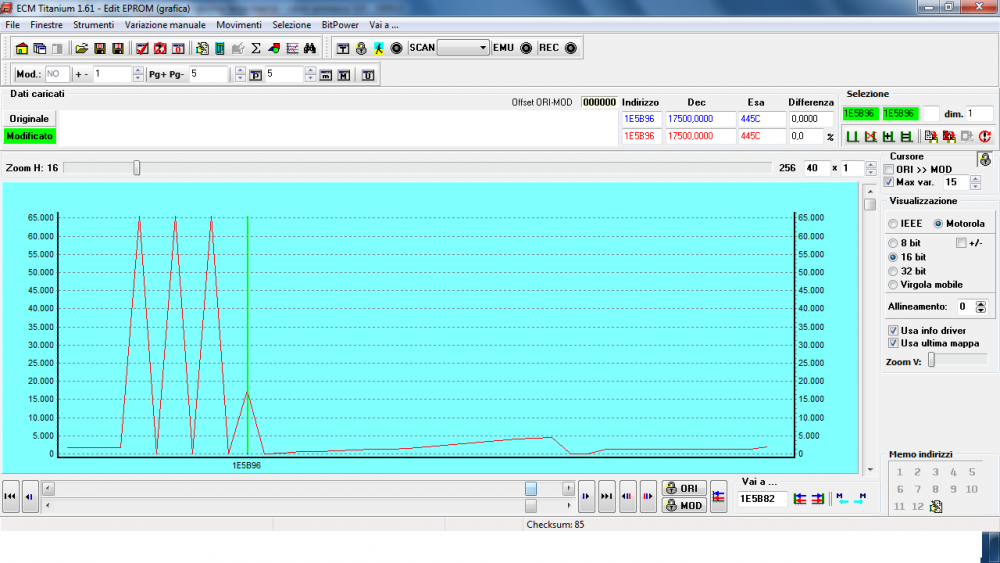Open the Selezione menu
The height and width of the screenshot is (563, 1000).
291,25
